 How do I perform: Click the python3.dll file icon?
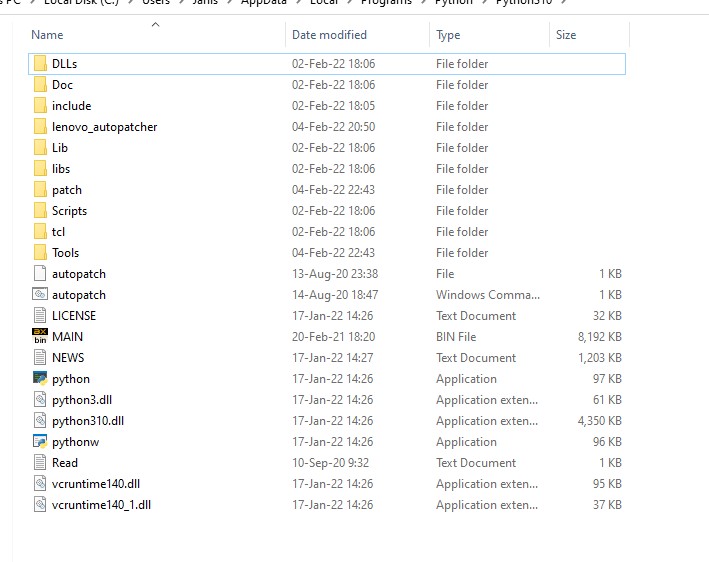tap(40, 400)
